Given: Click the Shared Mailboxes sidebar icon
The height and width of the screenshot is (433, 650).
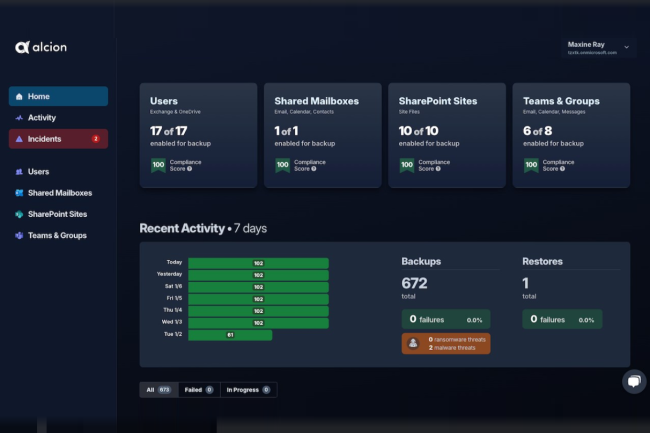Looking at the screenshot, I should point(18,193).
